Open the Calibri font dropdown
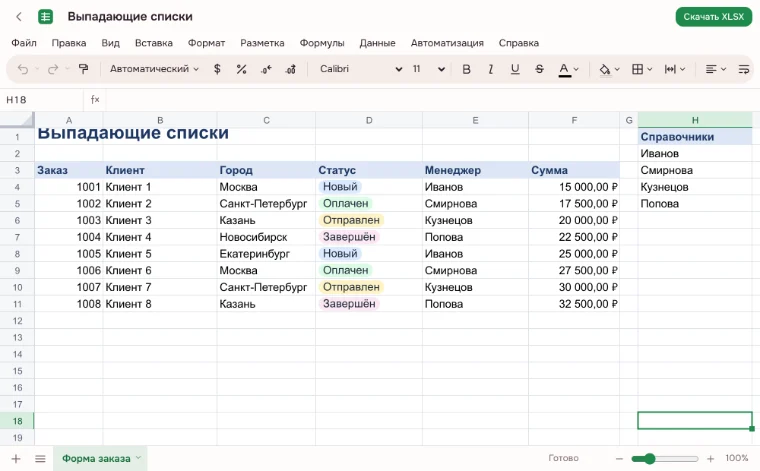The image size is (760, 471). click(x=360, y=69)
